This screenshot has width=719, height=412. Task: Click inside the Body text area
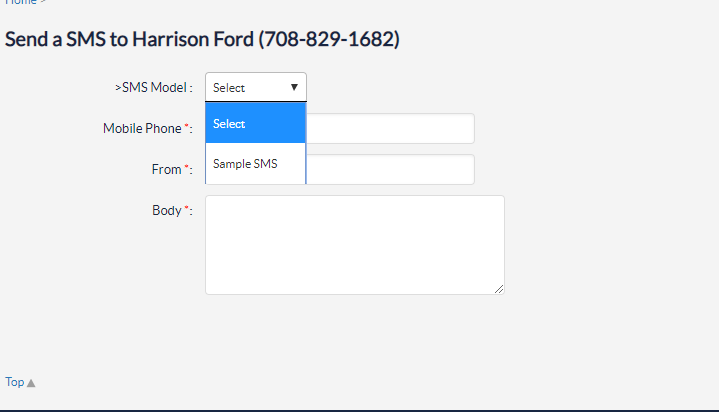click(355, 245)
